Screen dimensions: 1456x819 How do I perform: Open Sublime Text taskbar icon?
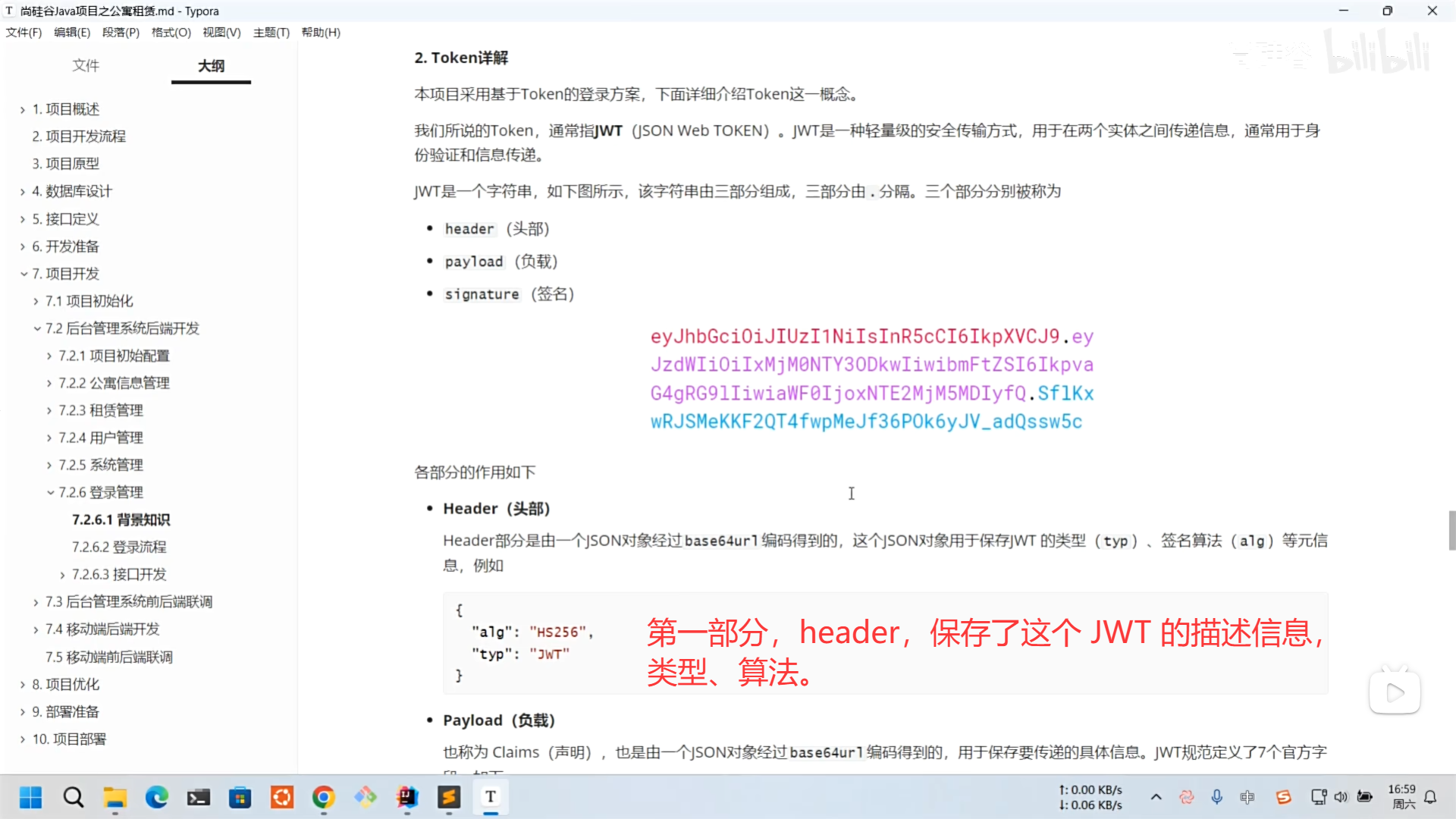pos(449,797)
